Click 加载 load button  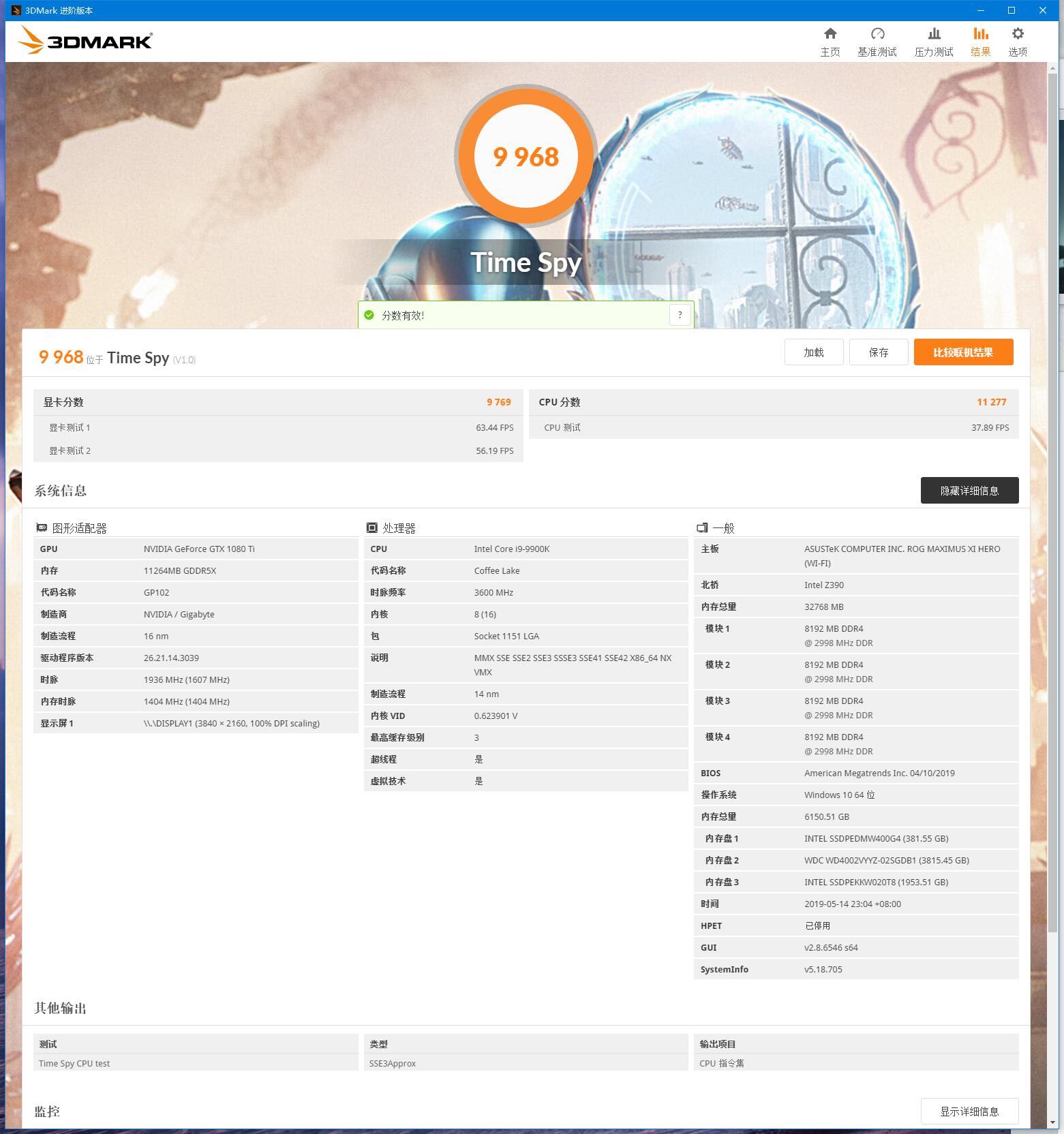814,352
